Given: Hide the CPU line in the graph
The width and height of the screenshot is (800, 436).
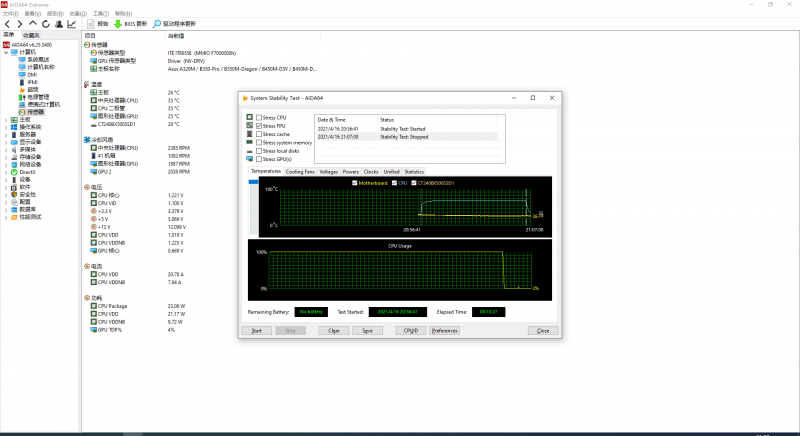Looking at the screenshot, I should (394, 183).
